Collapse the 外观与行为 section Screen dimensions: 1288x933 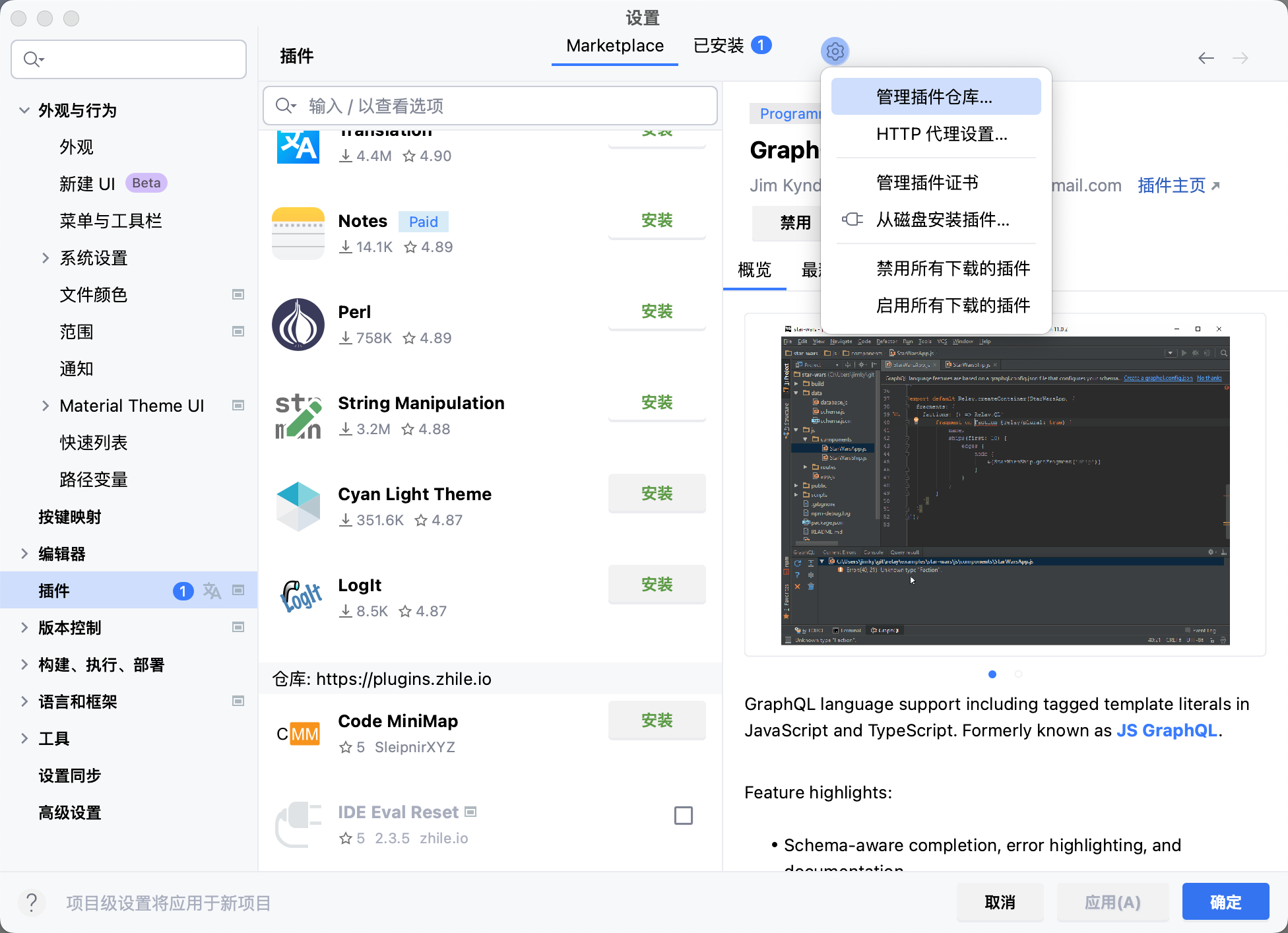[24, 110]
